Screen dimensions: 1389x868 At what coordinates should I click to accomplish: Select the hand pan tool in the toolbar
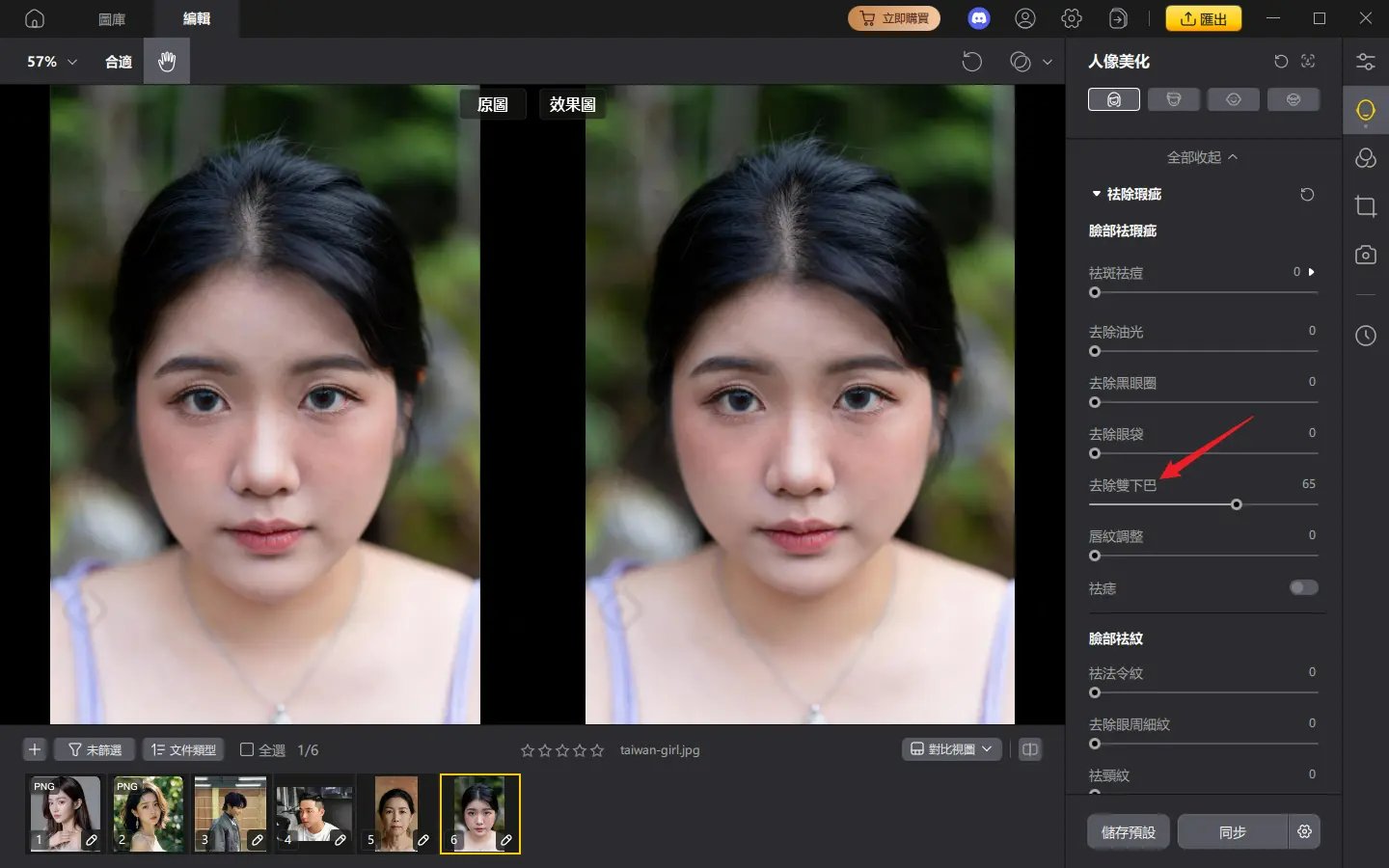[166, 61]
